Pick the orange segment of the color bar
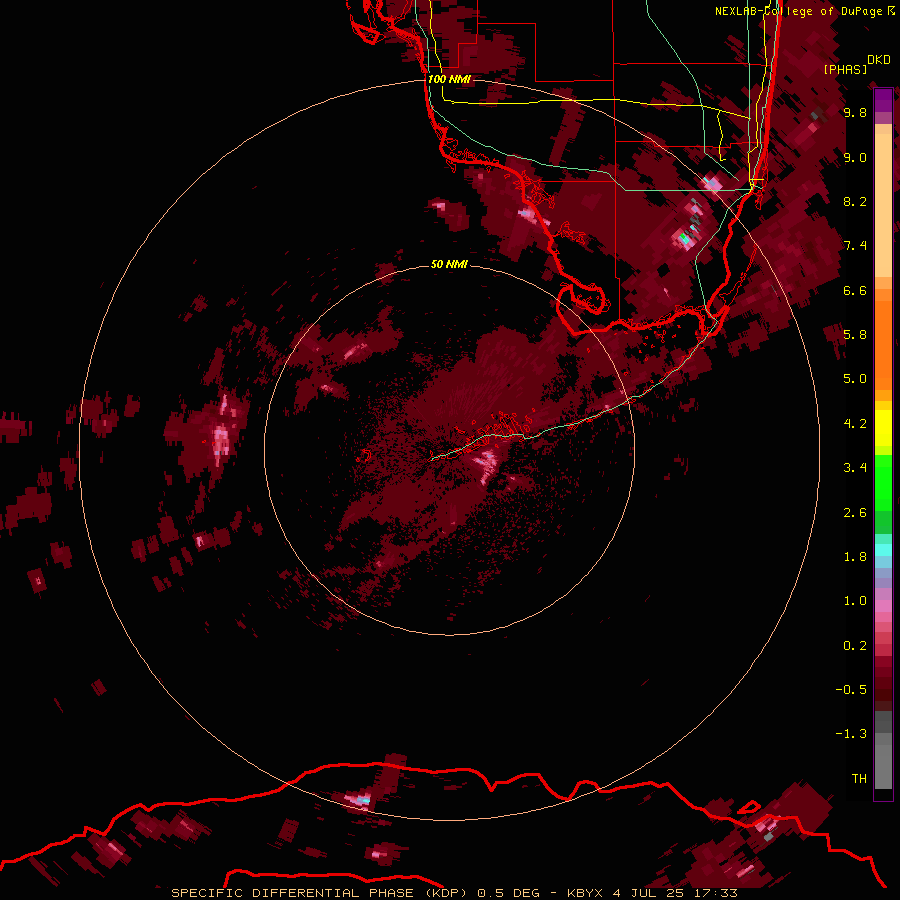This screenshot has height=900, width=900. [883, 344]
